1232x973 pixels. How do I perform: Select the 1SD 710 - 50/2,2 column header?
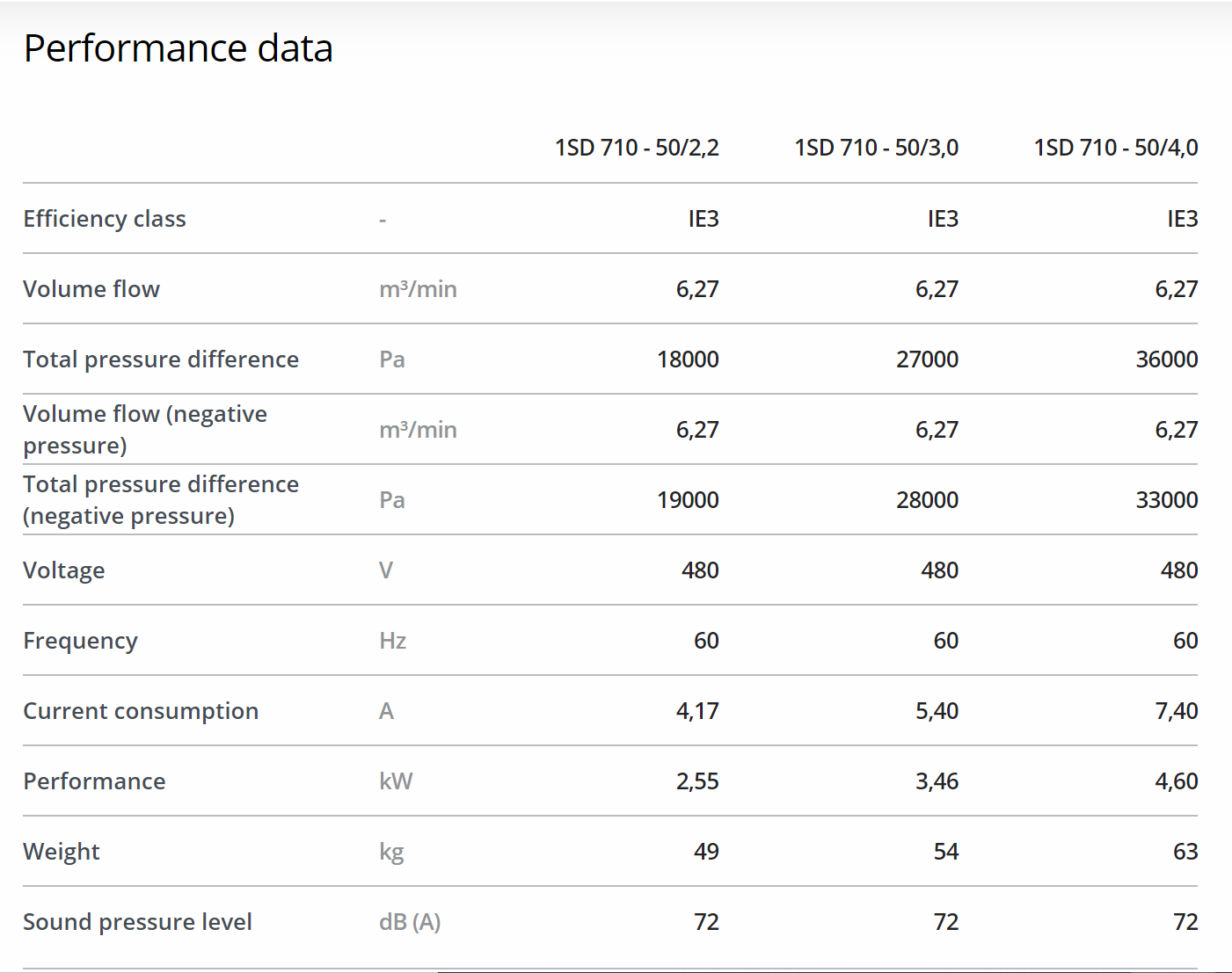click(637, 148)
